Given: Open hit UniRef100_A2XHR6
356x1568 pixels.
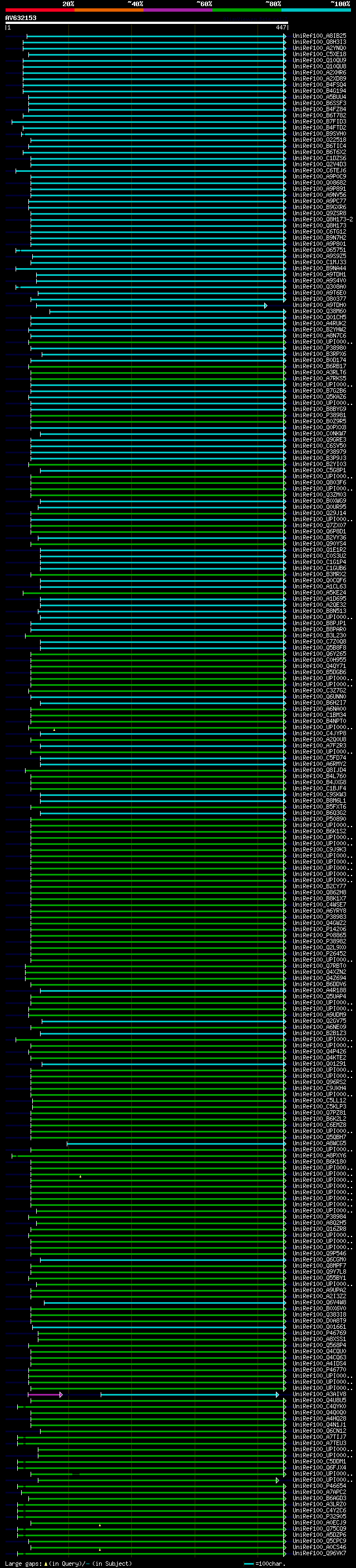Looking at the screenshot, I should coord(319,72).
